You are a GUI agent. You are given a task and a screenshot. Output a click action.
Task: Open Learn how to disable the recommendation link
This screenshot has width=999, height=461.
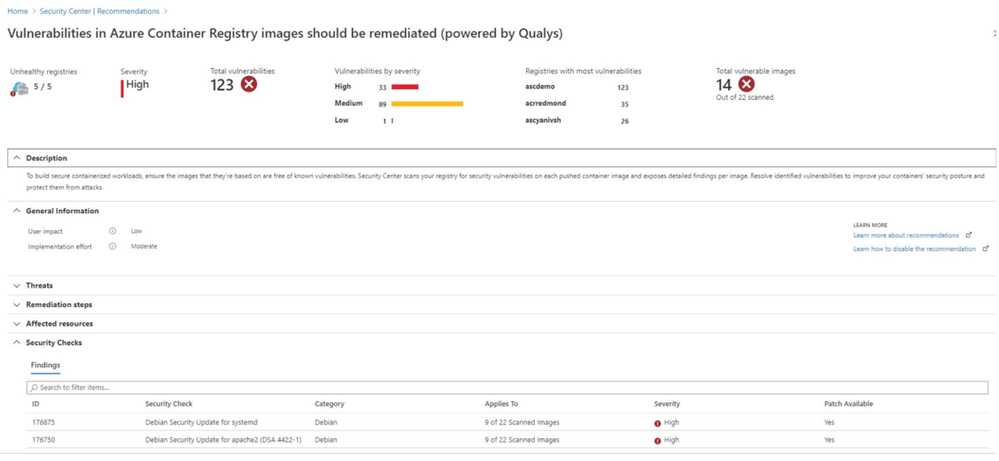coord(914,249)
